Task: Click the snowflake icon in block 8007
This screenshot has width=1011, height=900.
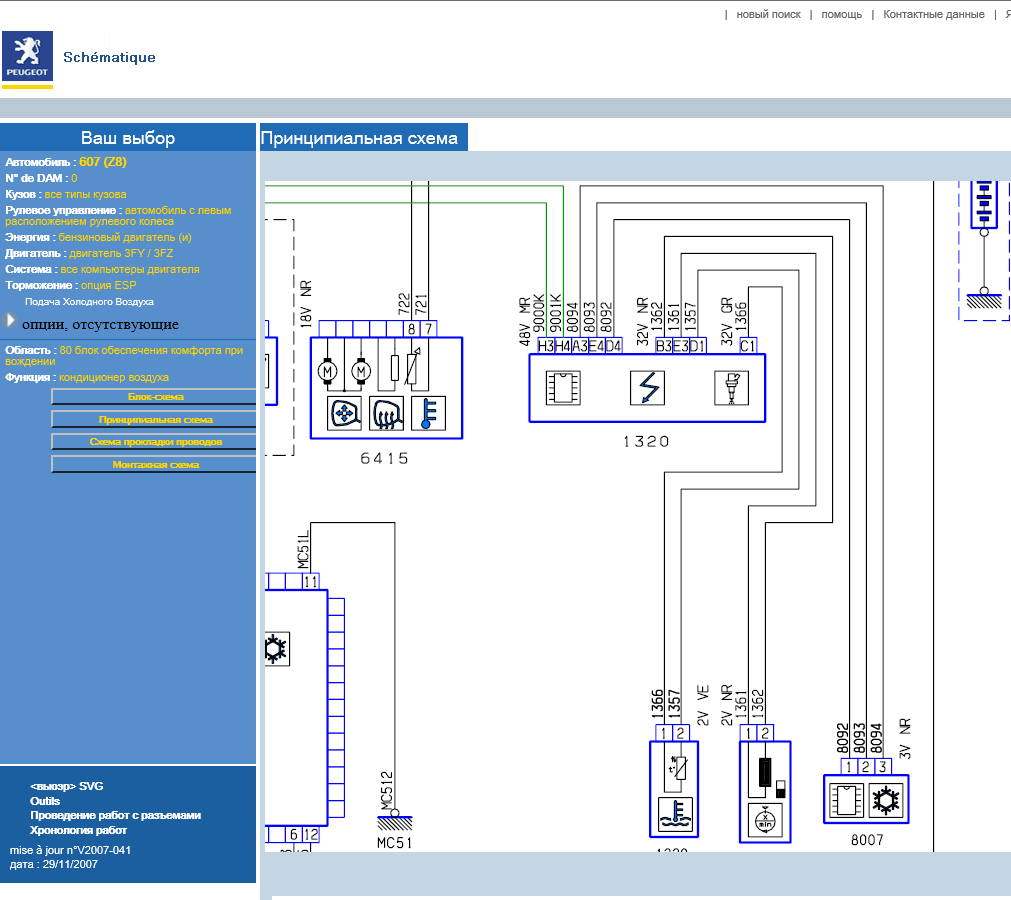Action: 885,799
